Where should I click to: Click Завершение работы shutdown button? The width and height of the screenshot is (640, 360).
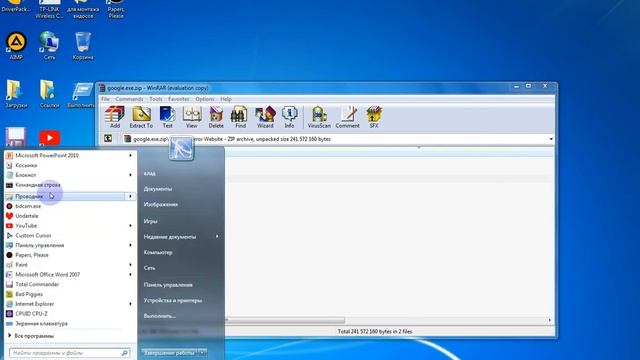[169, 353]
